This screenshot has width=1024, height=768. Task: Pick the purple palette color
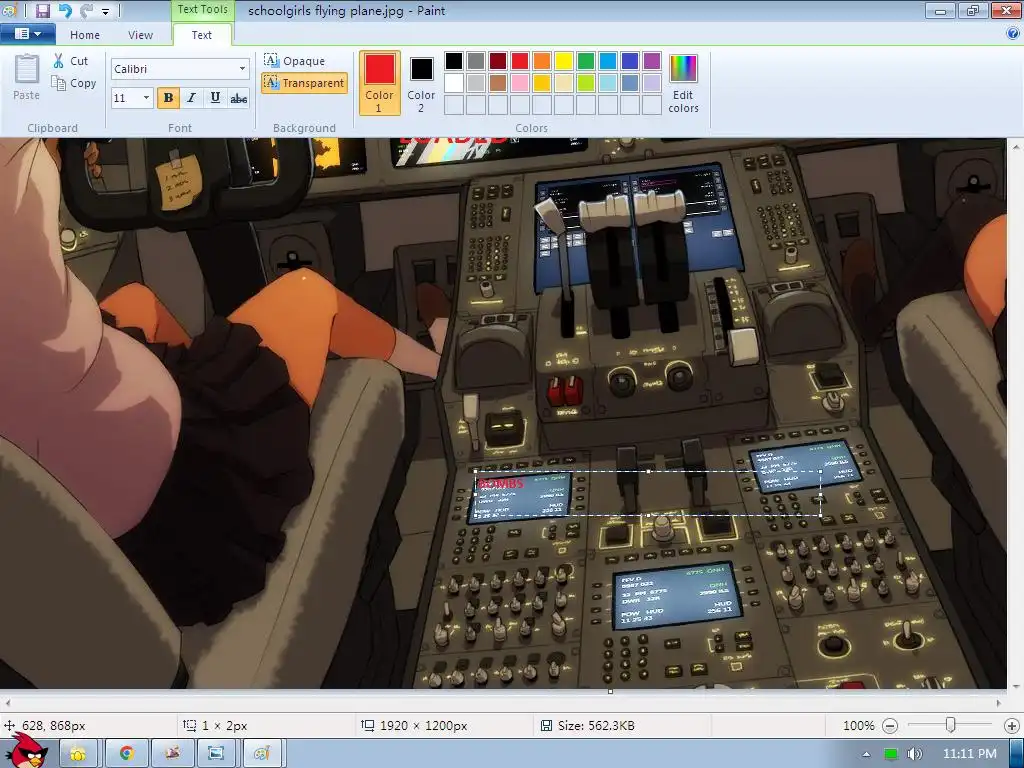point(652,61)
